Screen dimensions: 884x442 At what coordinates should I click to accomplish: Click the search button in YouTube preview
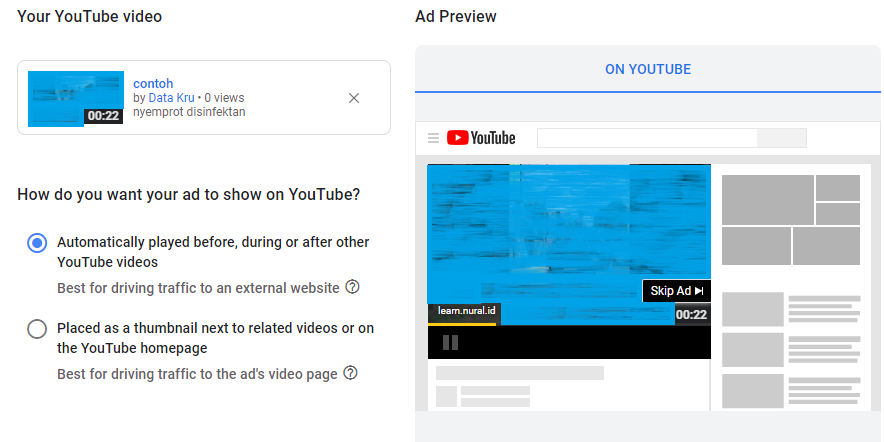pyautogui.click(x=781, y=138)
